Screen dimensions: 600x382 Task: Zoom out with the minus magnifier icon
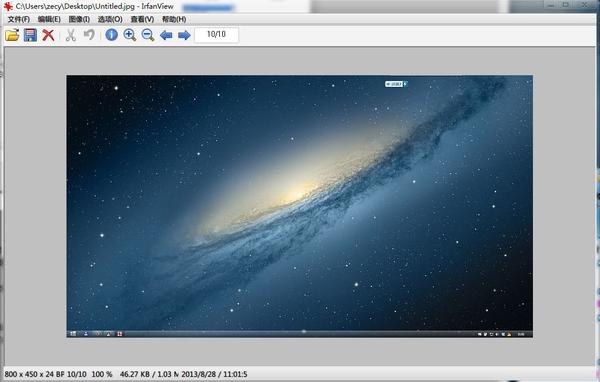coord(148,35)
